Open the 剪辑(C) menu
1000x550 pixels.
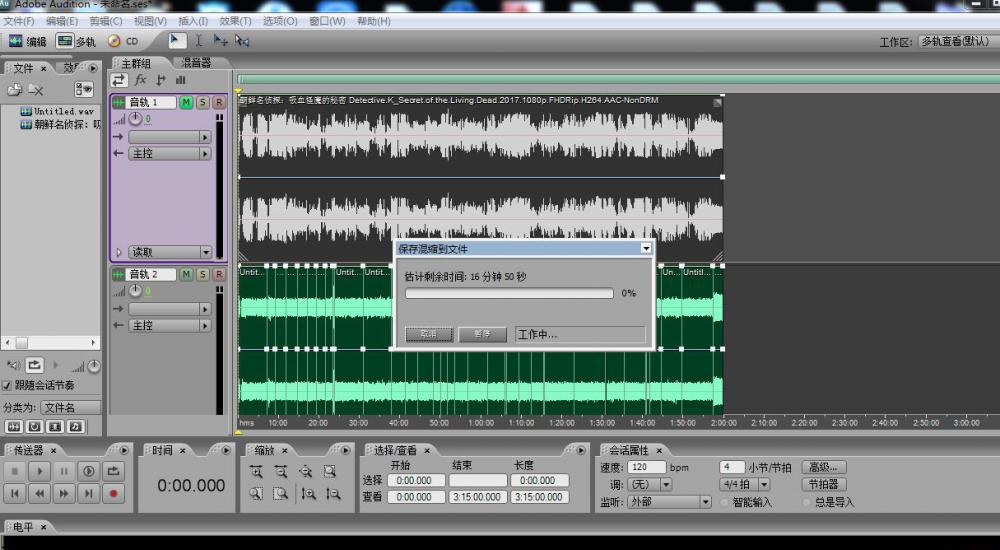105,21
